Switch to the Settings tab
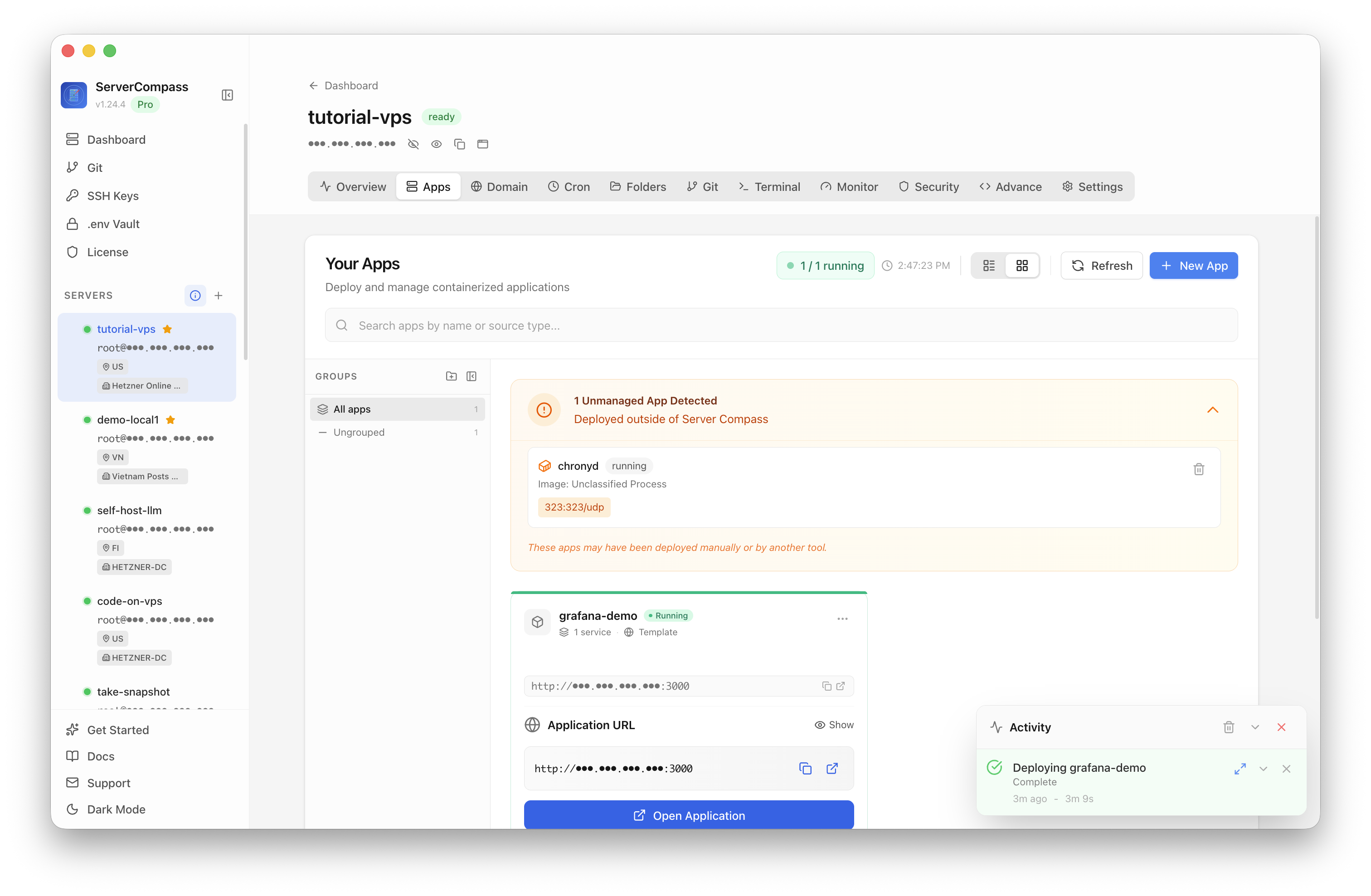 [1092, 187]
